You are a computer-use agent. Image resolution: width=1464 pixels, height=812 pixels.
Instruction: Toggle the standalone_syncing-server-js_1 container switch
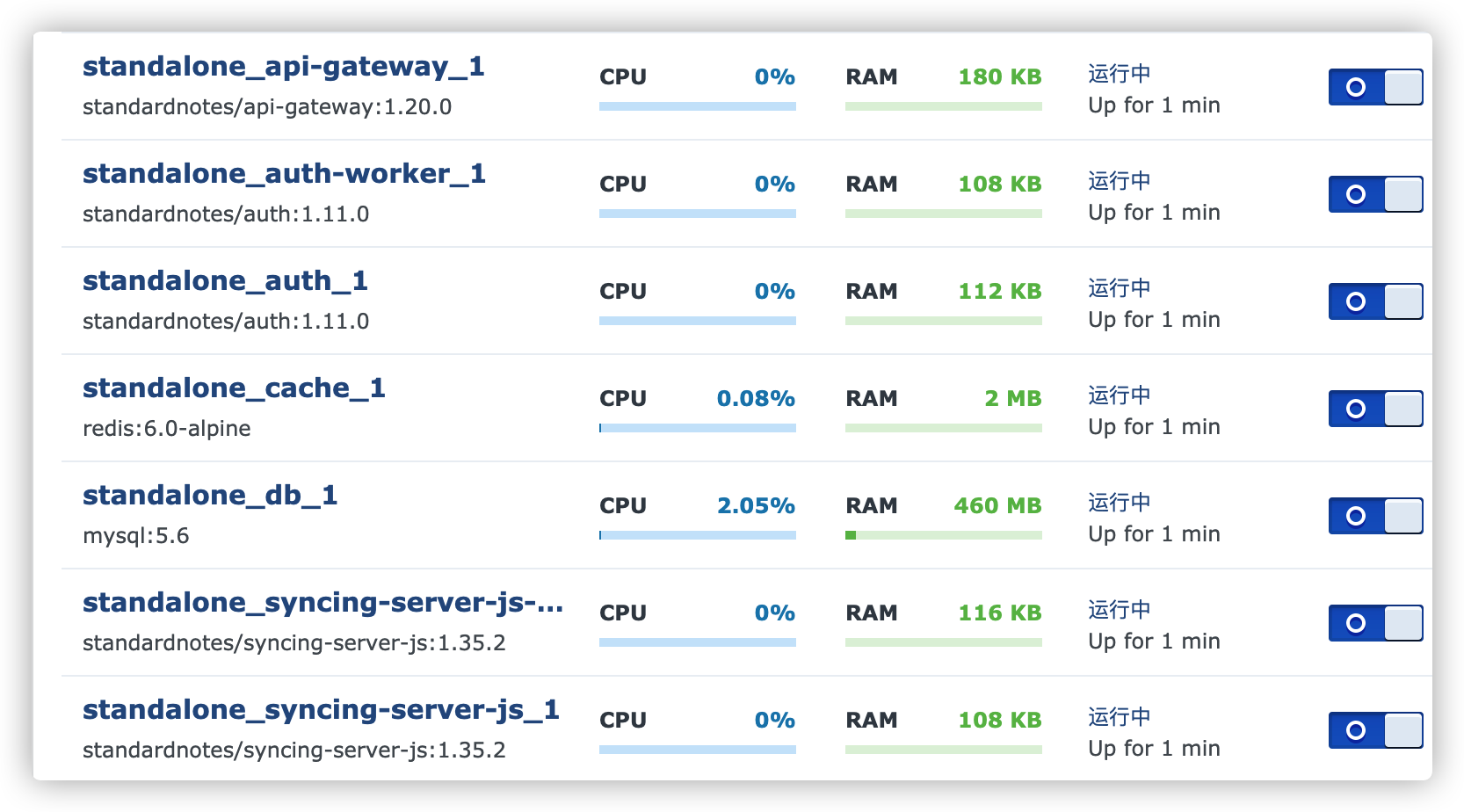coord(1375,730)
